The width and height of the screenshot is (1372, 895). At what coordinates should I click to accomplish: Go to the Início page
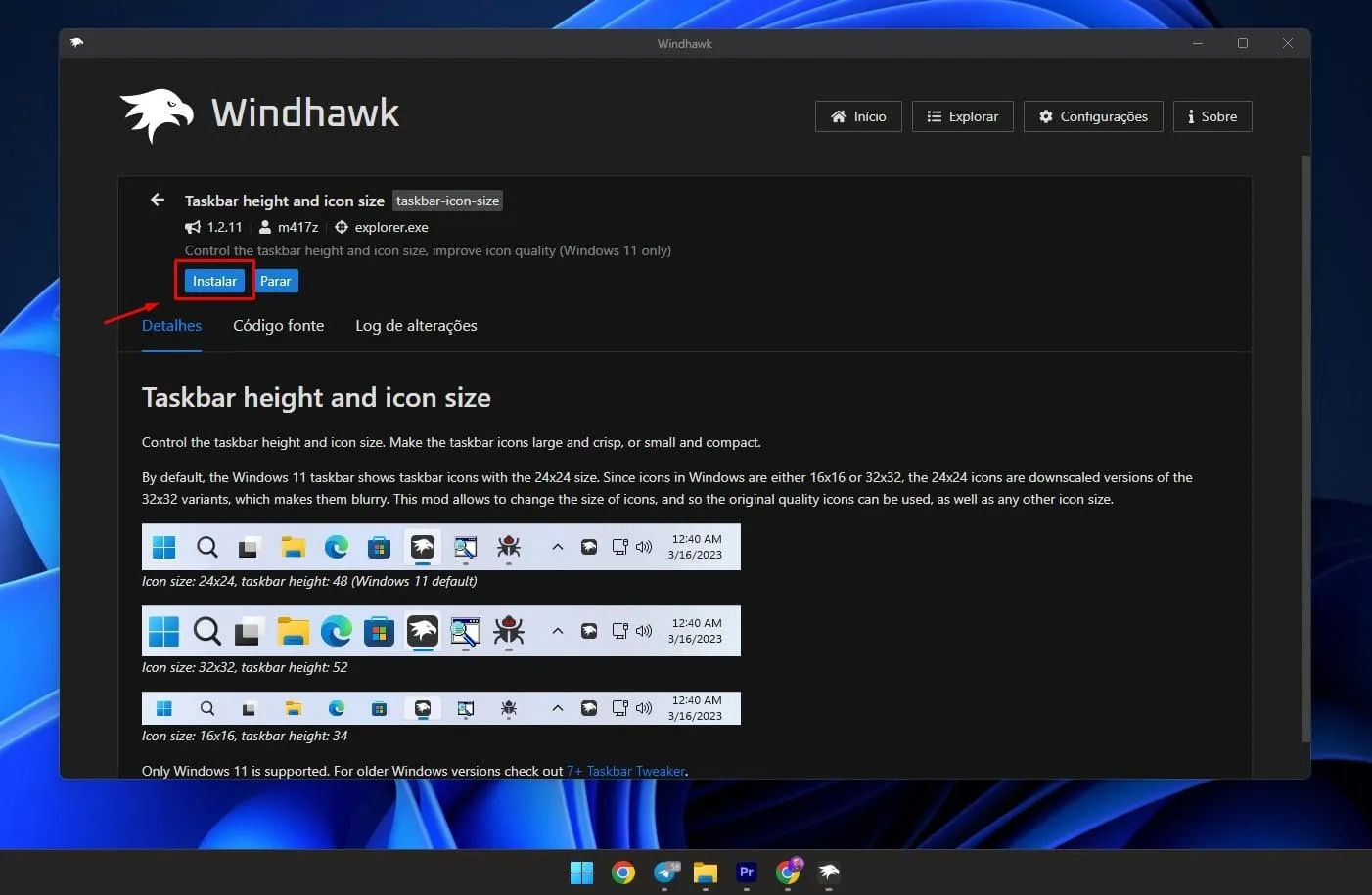tap(858, 116)
